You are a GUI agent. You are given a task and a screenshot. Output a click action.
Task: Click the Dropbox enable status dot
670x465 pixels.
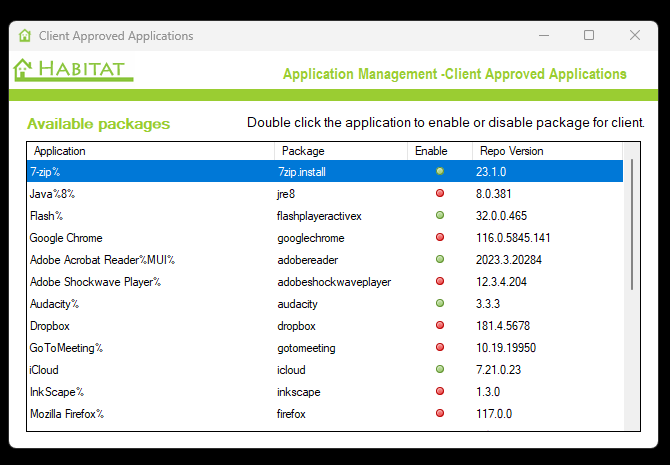pyautogui.click(x=439, y=325)
